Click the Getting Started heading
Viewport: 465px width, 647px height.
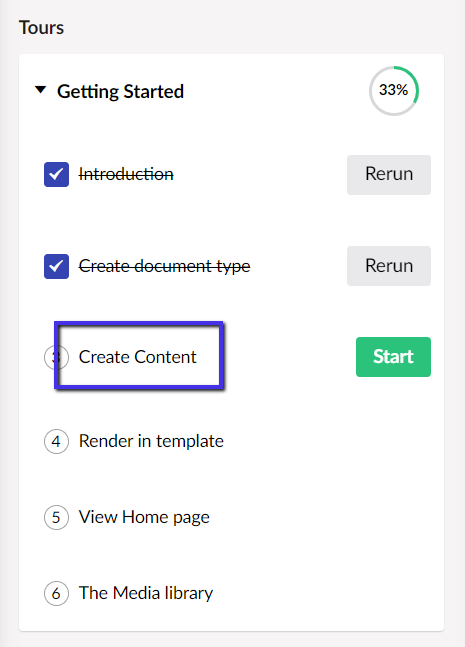120,92
